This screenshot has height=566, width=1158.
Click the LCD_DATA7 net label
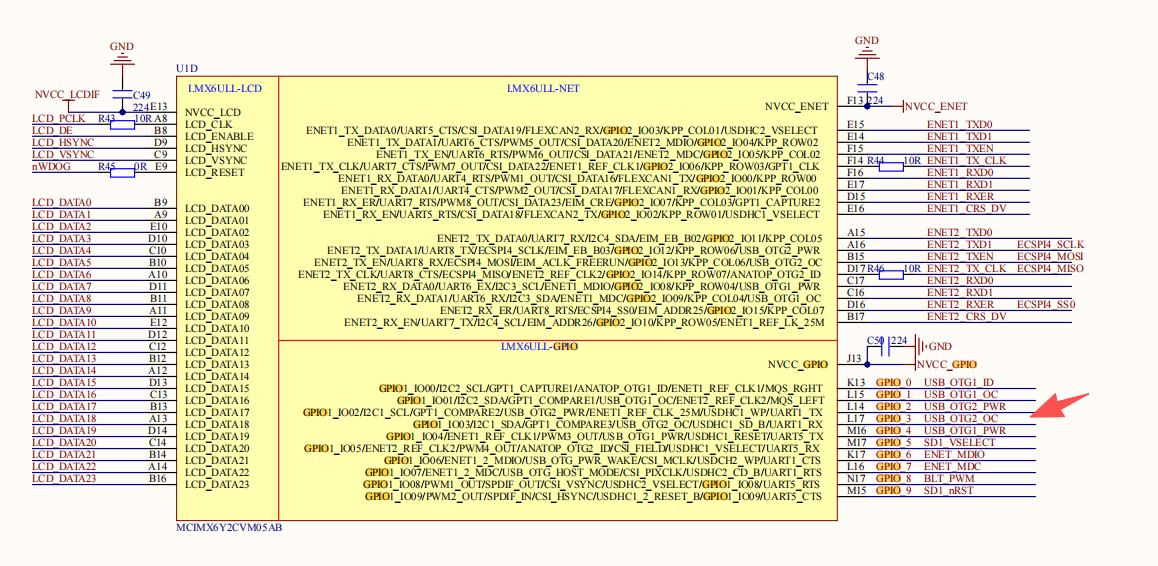click(x=61, y=287)
